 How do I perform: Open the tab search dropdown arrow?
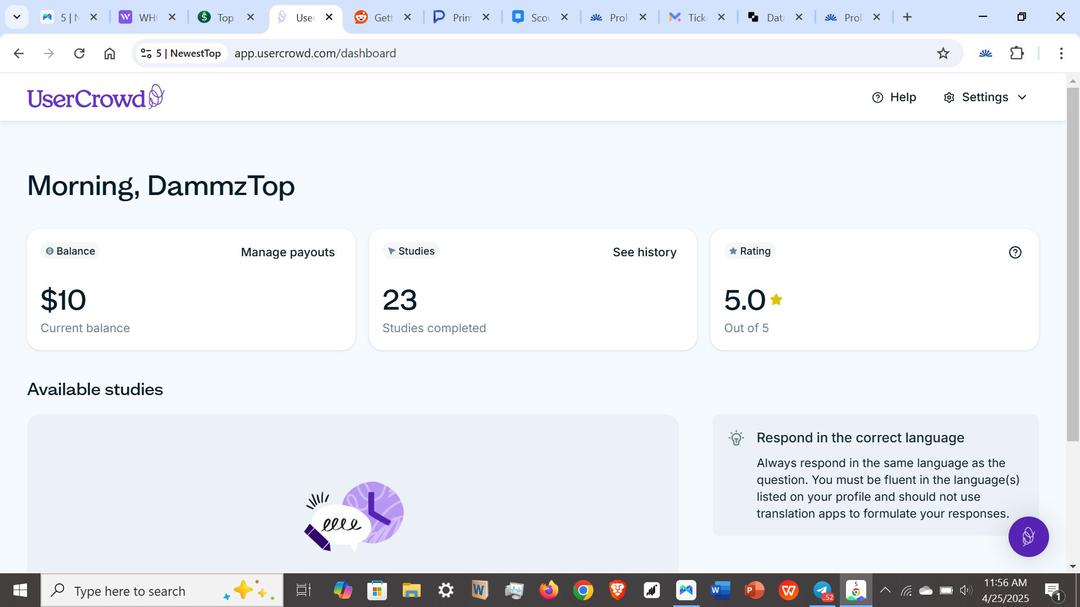16,17
